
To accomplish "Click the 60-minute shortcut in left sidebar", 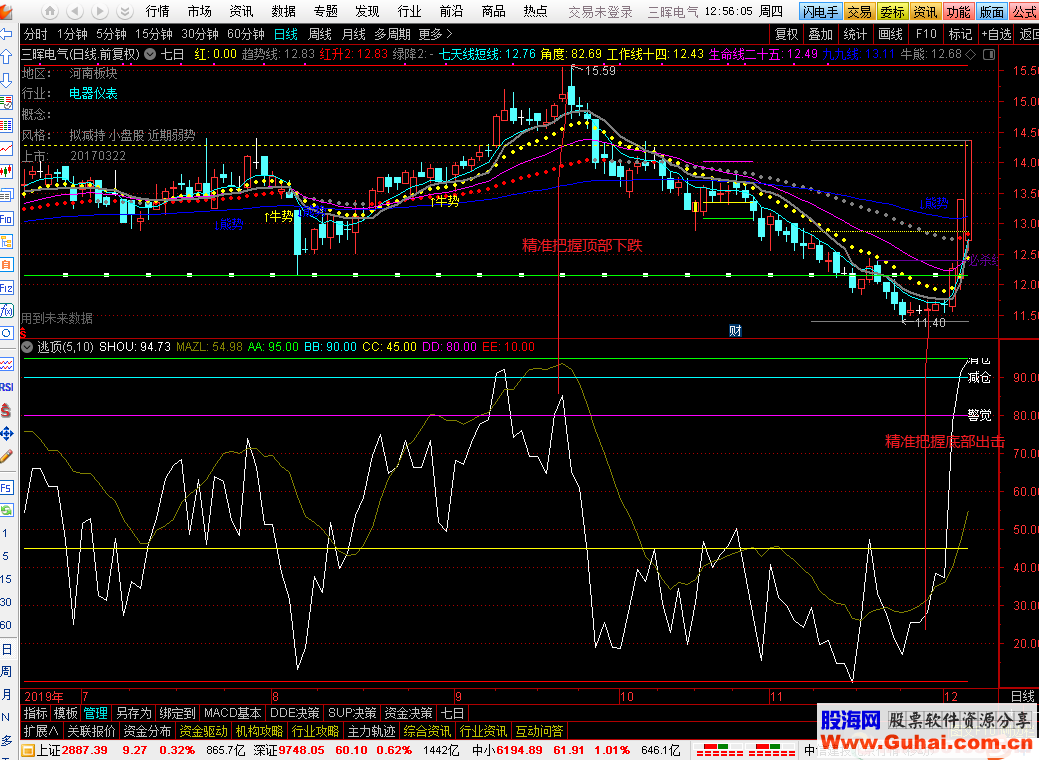I will (x=6, y=625).
